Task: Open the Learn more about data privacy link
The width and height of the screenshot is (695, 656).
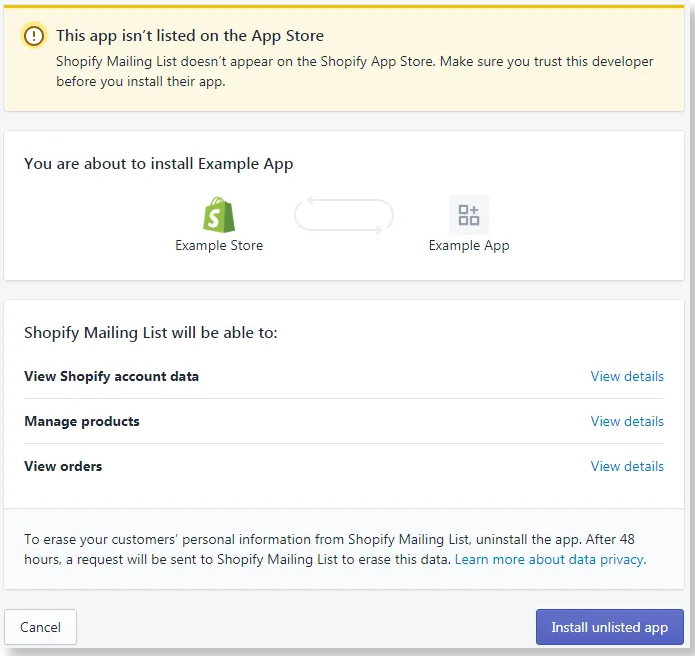Action: (x=550, y=559)
